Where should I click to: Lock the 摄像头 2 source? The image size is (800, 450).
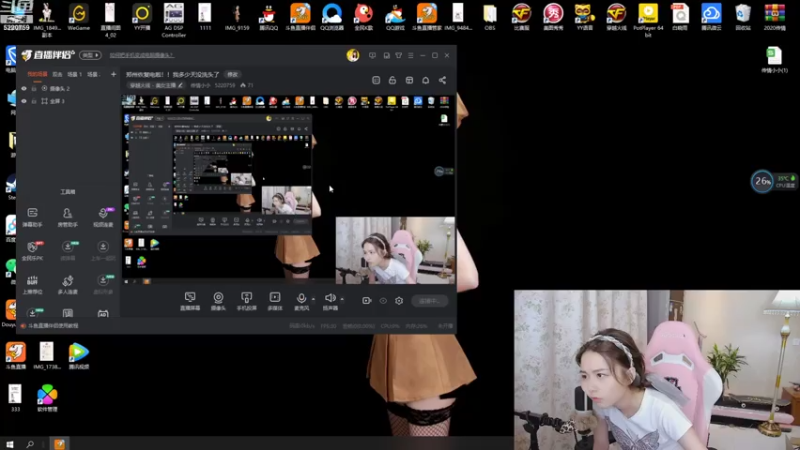click(34, 88)
